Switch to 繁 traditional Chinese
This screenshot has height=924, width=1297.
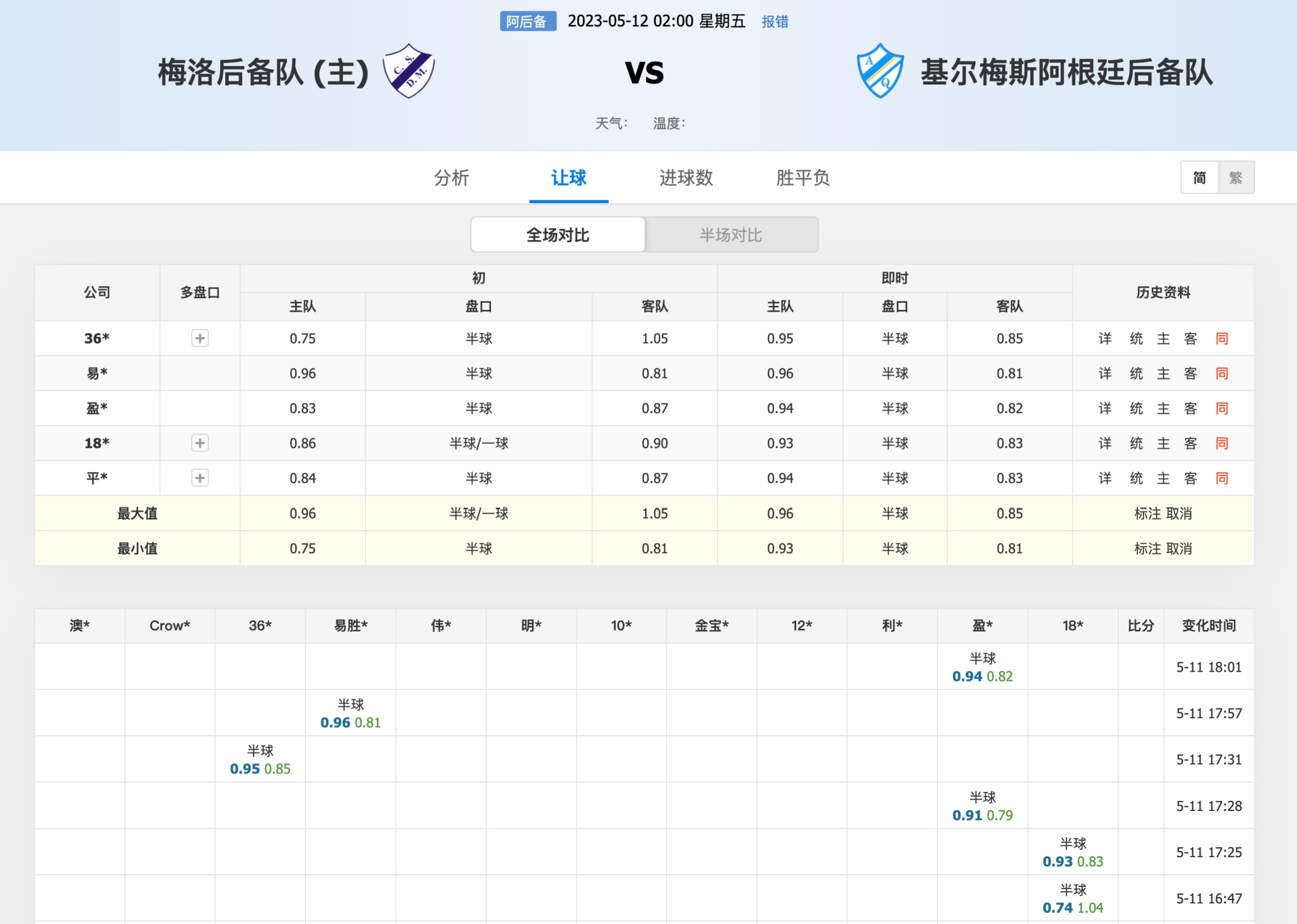1235,178
